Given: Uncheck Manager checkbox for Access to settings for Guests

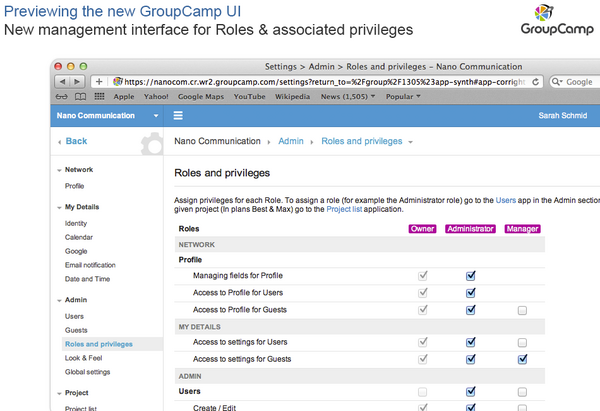Looking at the screenshot, I should point(522,359).
